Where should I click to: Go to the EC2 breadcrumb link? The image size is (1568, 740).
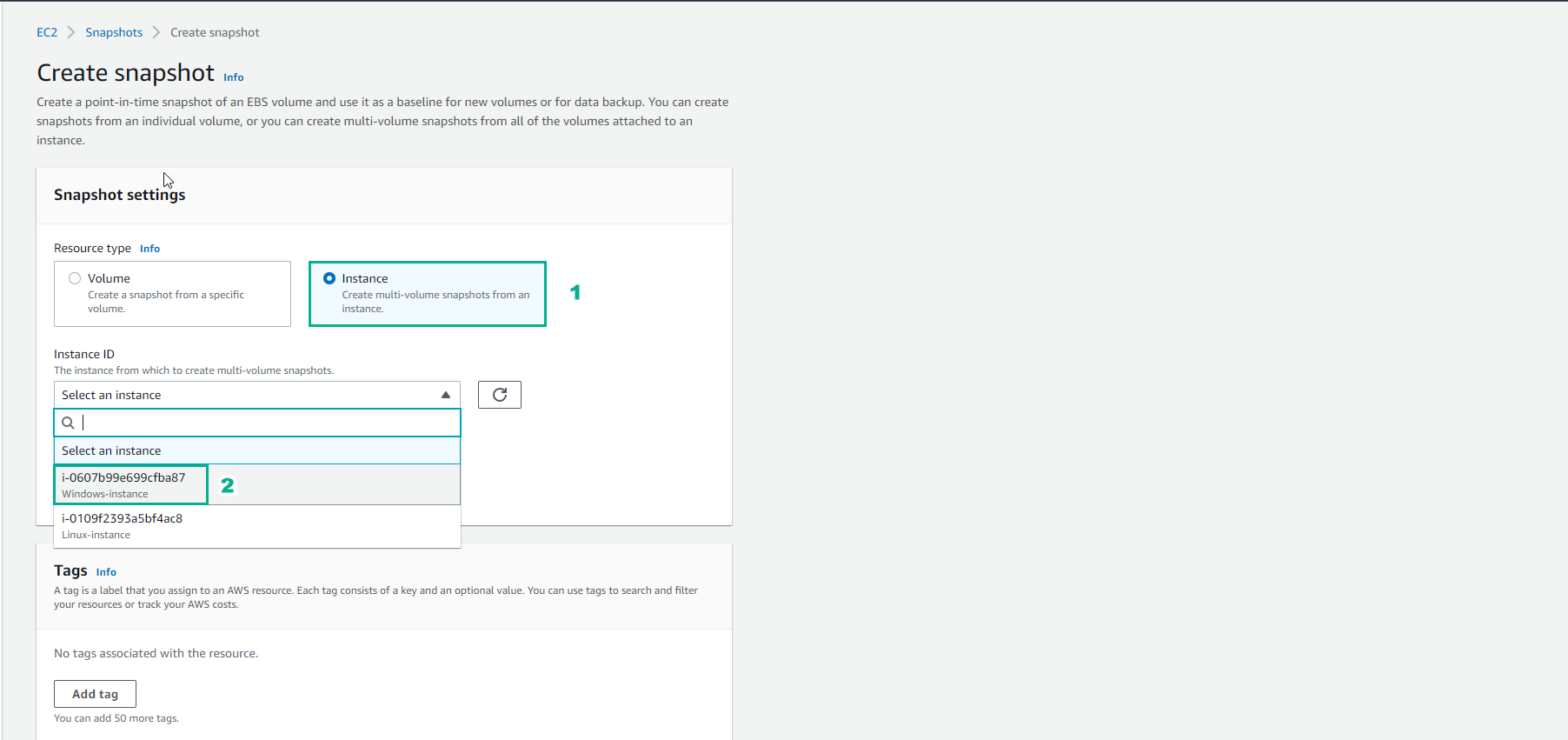[x=47, y=32]
